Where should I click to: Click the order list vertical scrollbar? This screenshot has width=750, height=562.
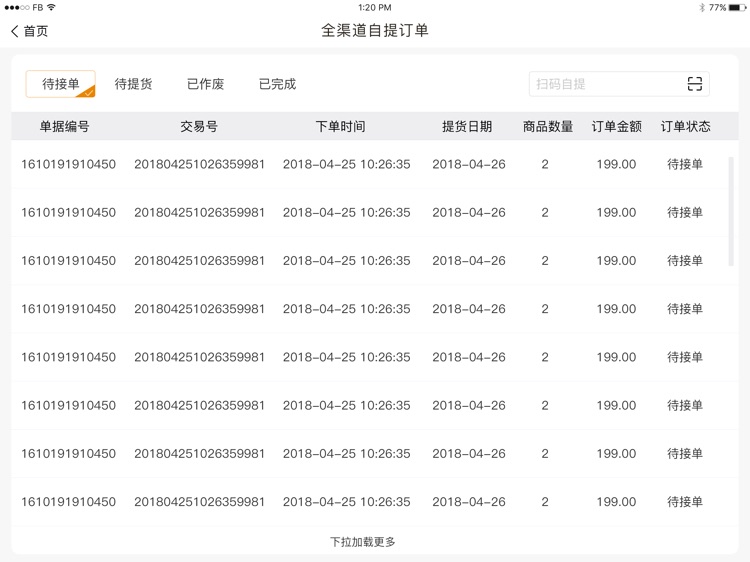pos(730,211)
